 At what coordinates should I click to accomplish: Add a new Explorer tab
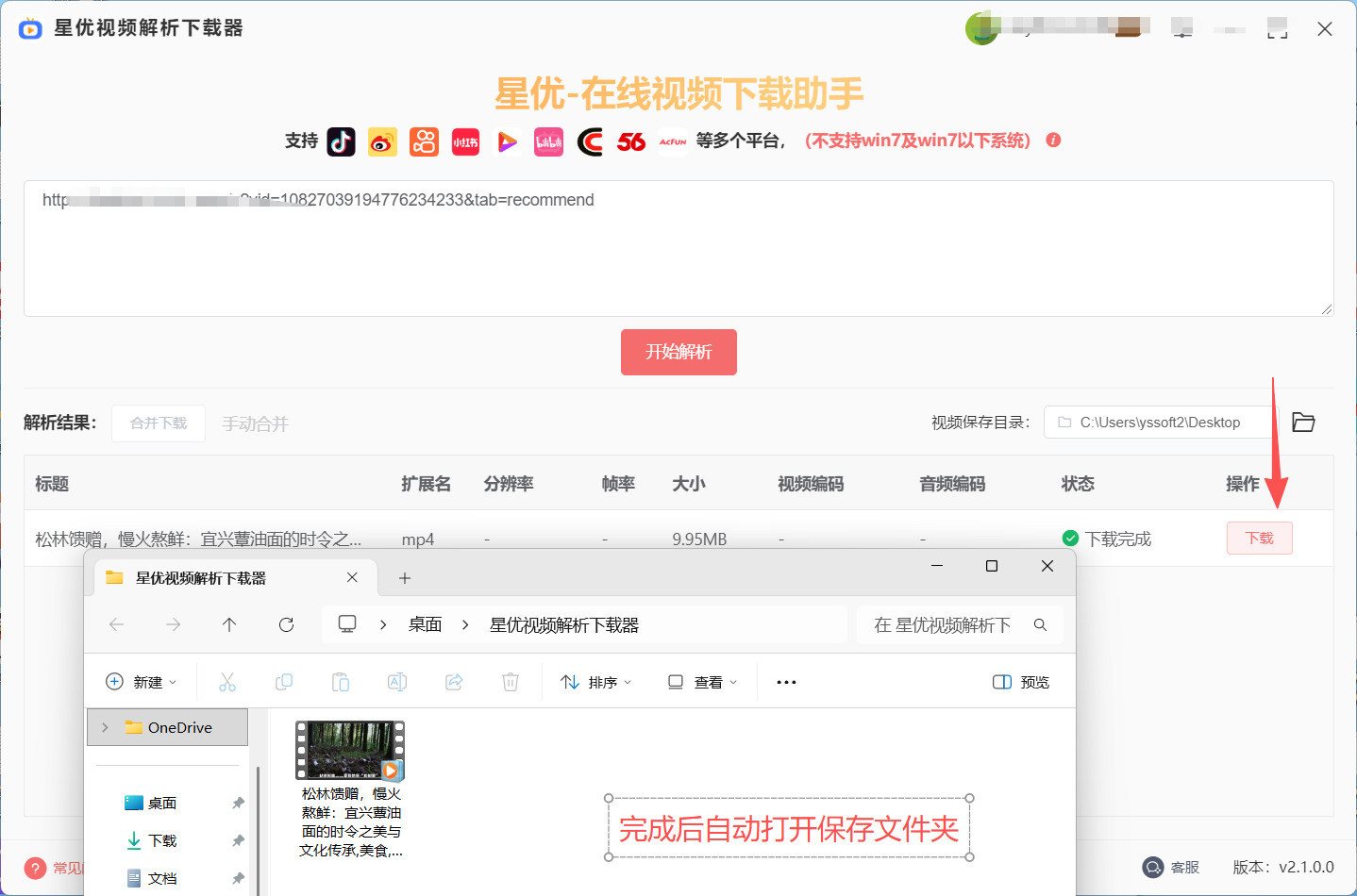coord(405,578)
